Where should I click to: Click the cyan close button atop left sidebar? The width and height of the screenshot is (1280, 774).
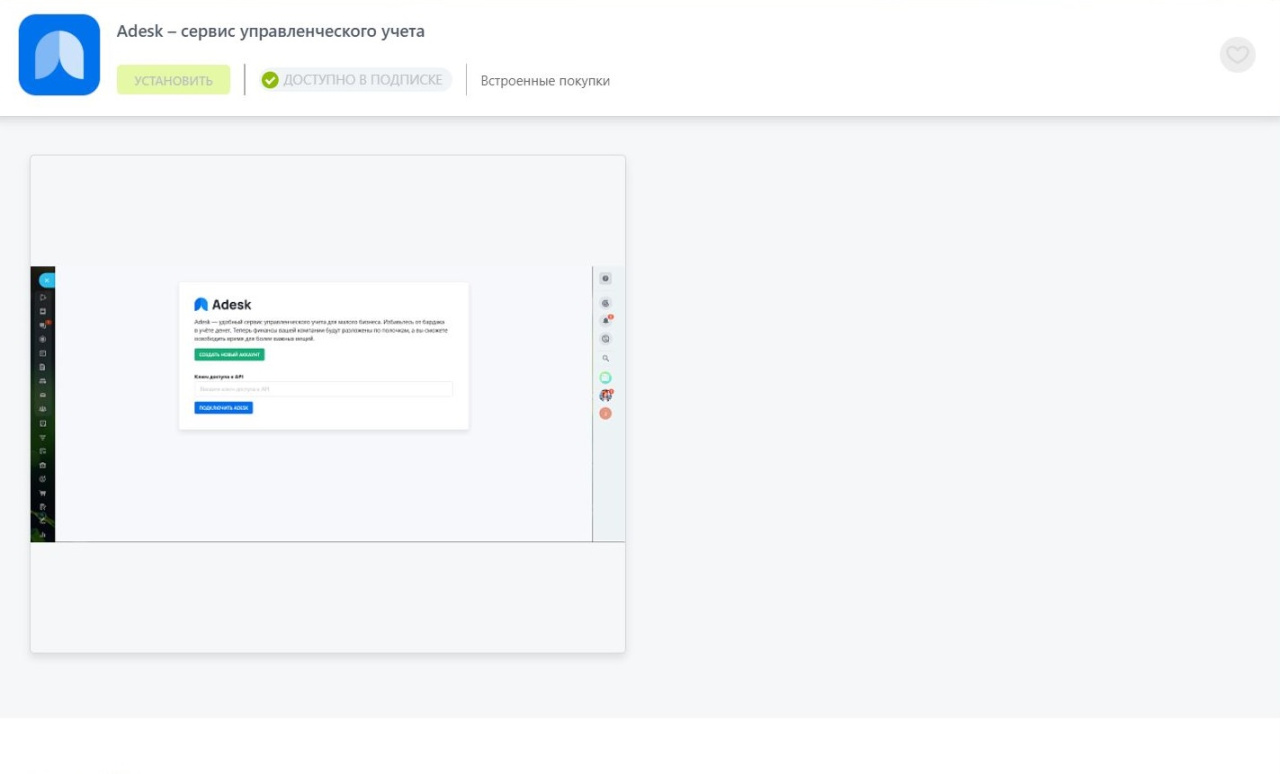46,281
